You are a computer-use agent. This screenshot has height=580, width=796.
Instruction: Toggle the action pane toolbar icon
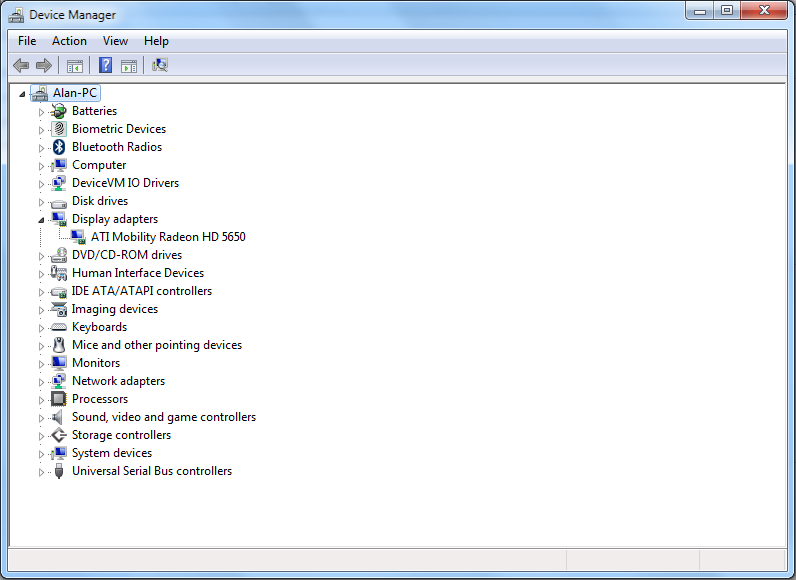pos(129,65)
